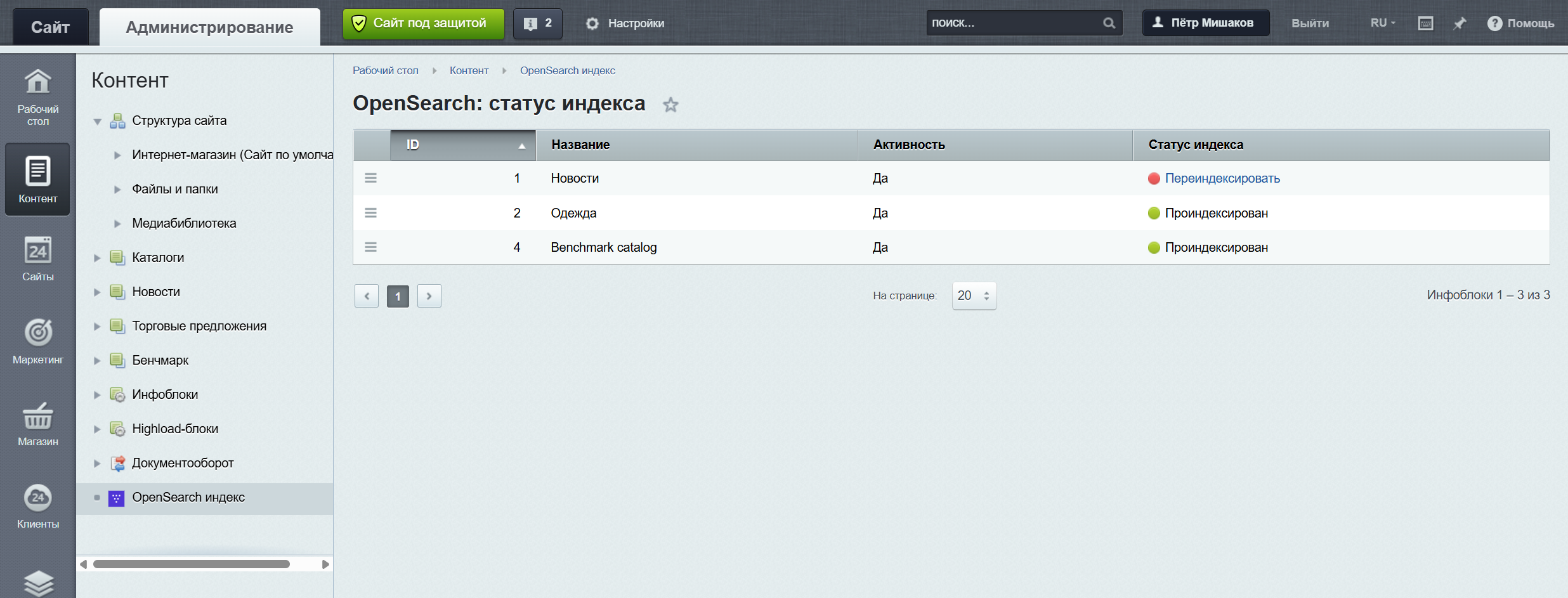This screenshot has height=598, width=1568.
Task: Open the Маркетинг sidebar section
Action: click(x=38, y=341)
